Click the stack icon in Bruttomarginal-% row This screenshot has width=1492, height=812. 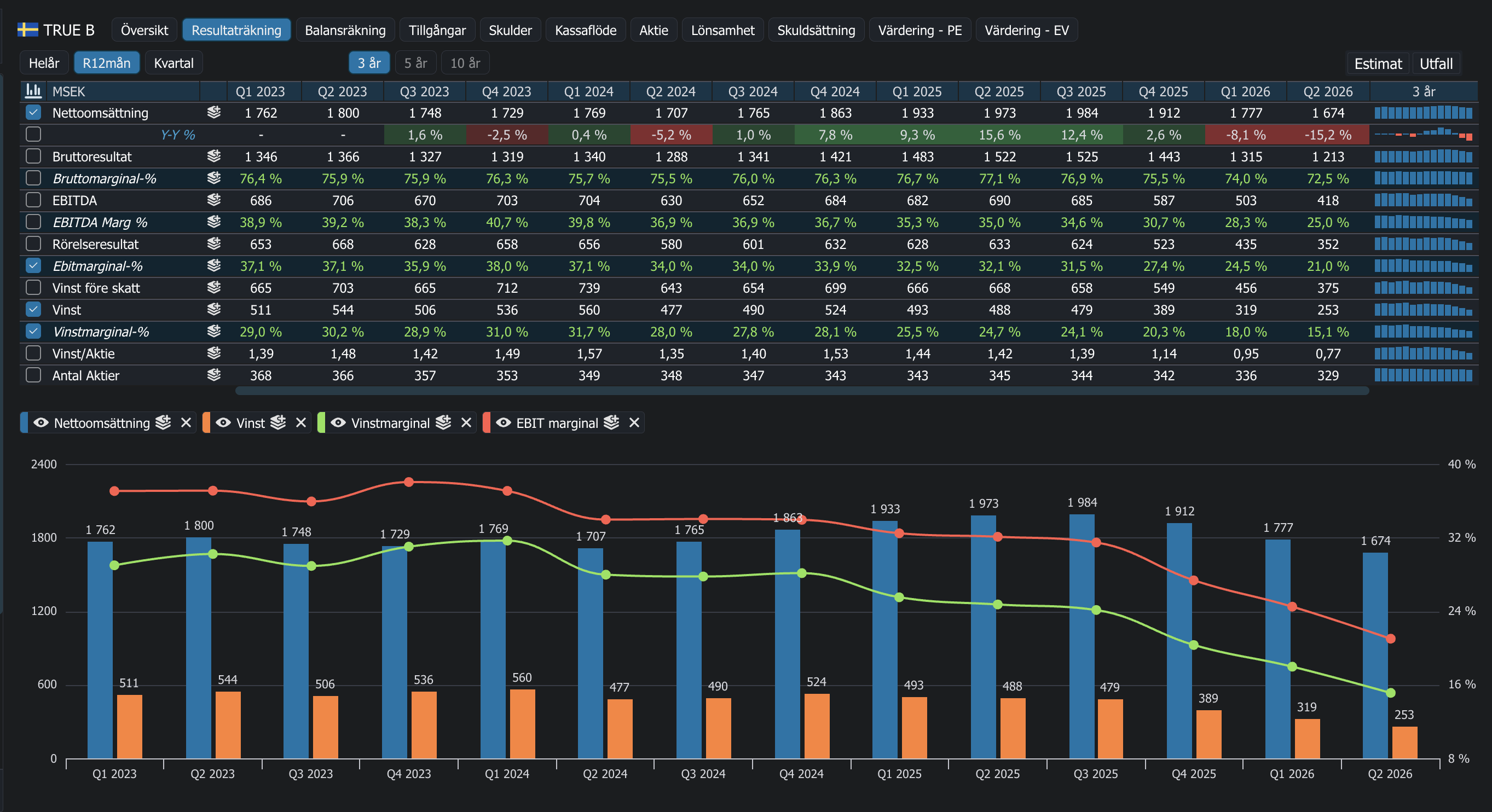point(213,178)
